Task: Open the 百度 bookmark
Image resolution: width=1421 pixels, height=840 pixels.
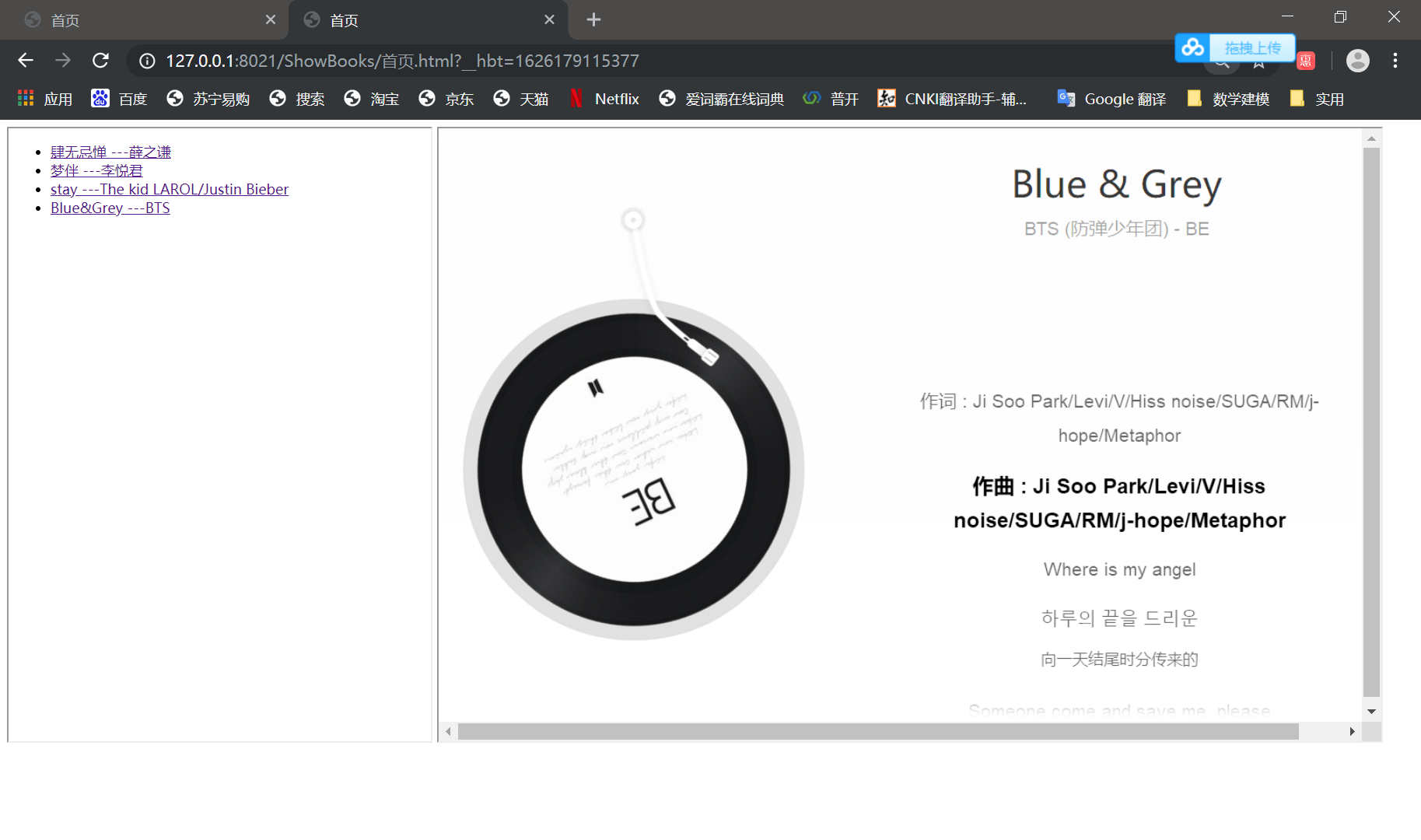Action: pos(119,99)
